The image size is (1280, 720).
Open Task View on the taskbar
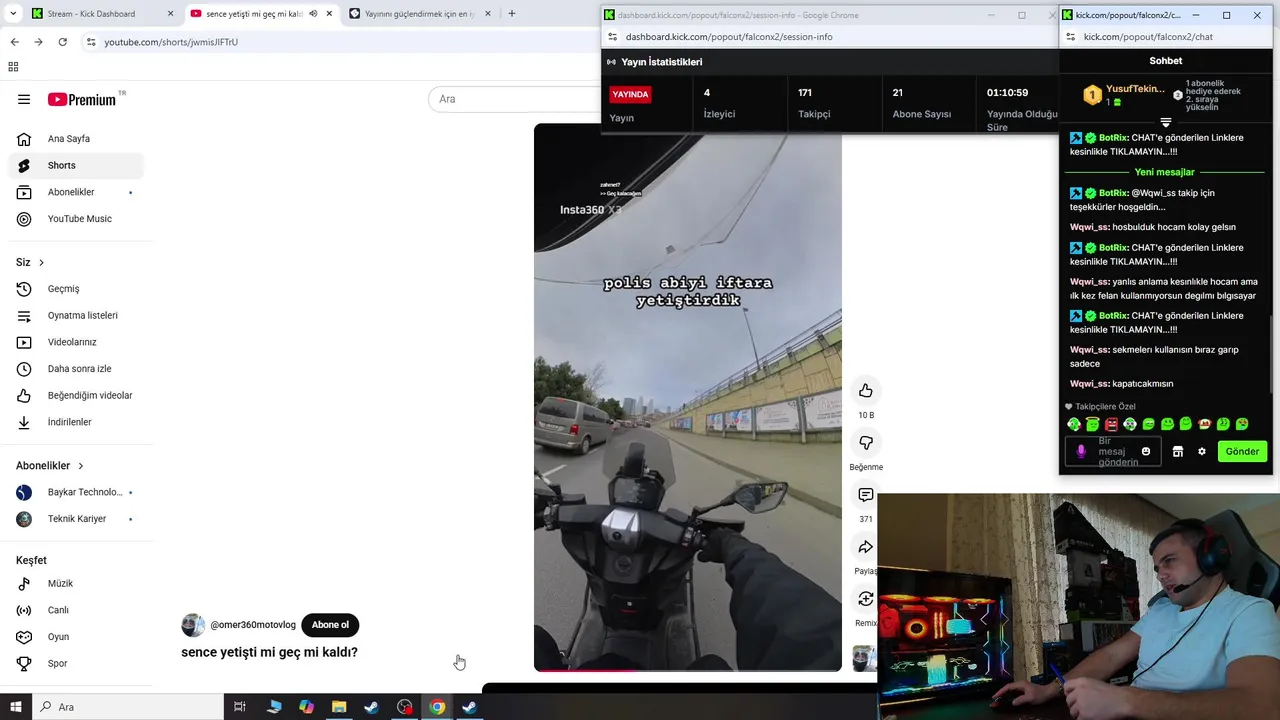(x=240, y=707)
